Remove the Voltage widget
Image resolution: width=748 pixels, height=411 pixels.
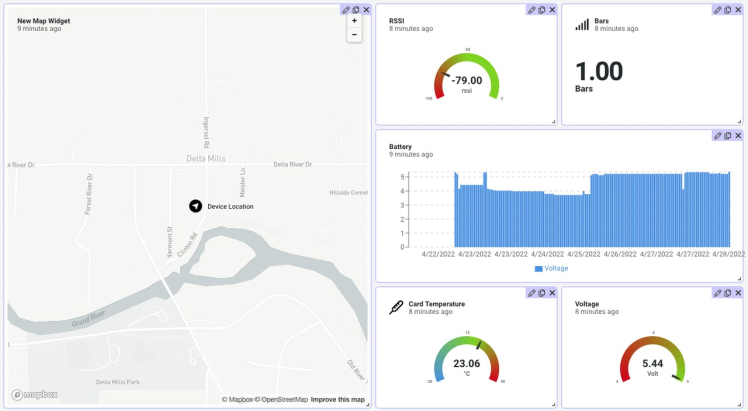(738, 293)
